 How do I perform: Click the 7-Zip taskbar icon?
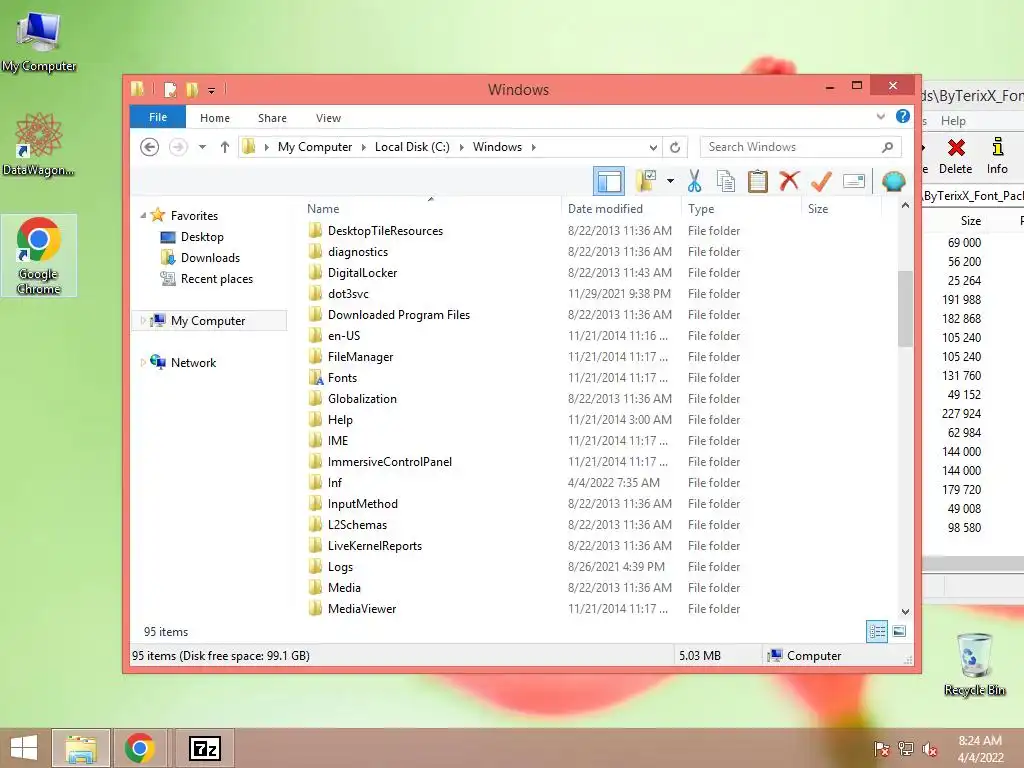tap(204, 748)
